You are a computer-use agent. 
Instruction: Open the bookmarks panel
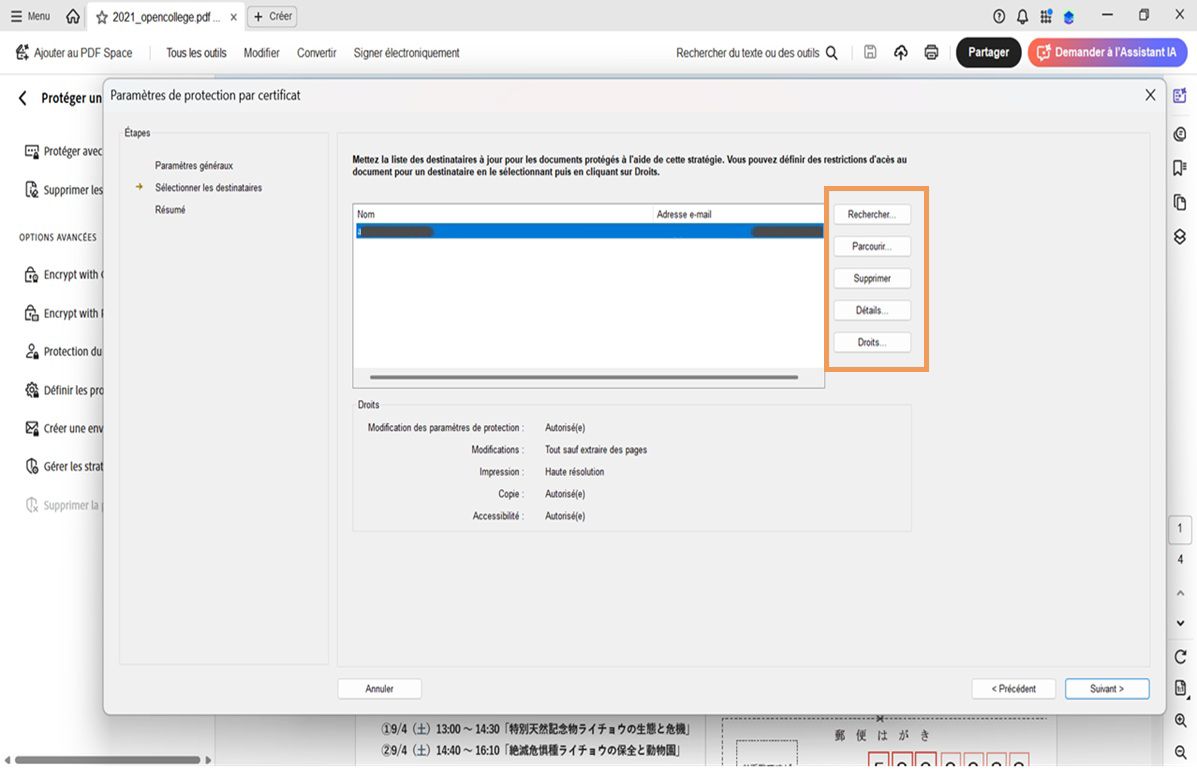pos(1179,167)
